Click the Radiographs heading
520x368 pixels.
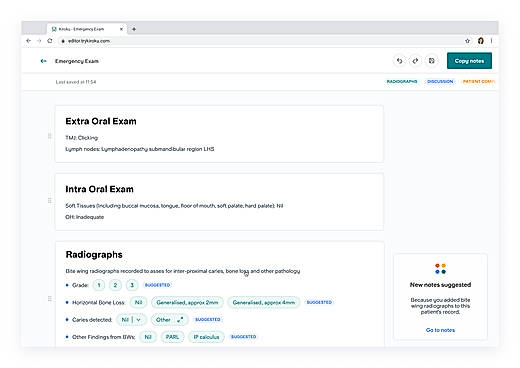pos(94,255)
